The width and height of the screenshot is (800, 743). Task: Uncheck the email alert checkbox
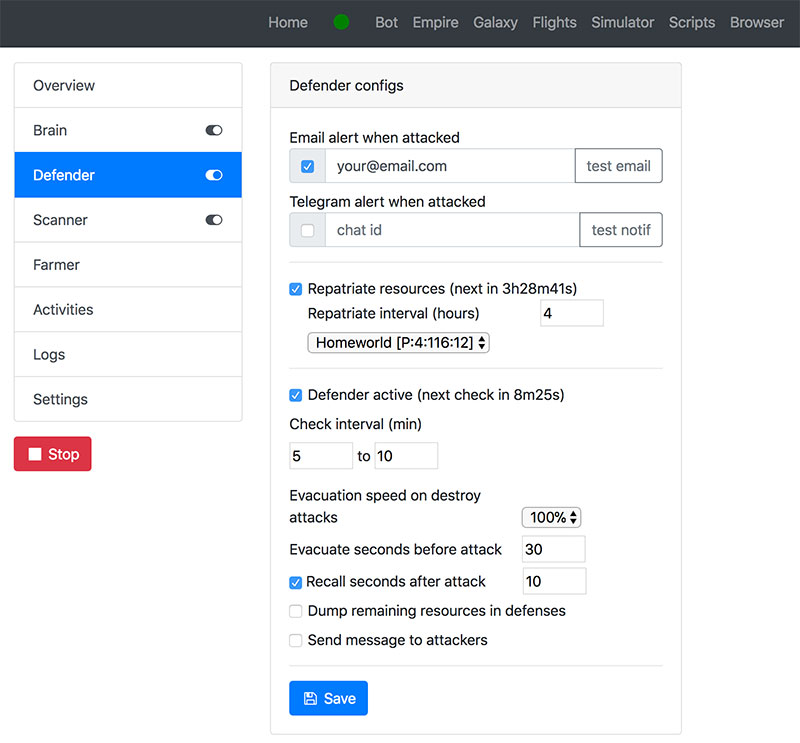307,166
